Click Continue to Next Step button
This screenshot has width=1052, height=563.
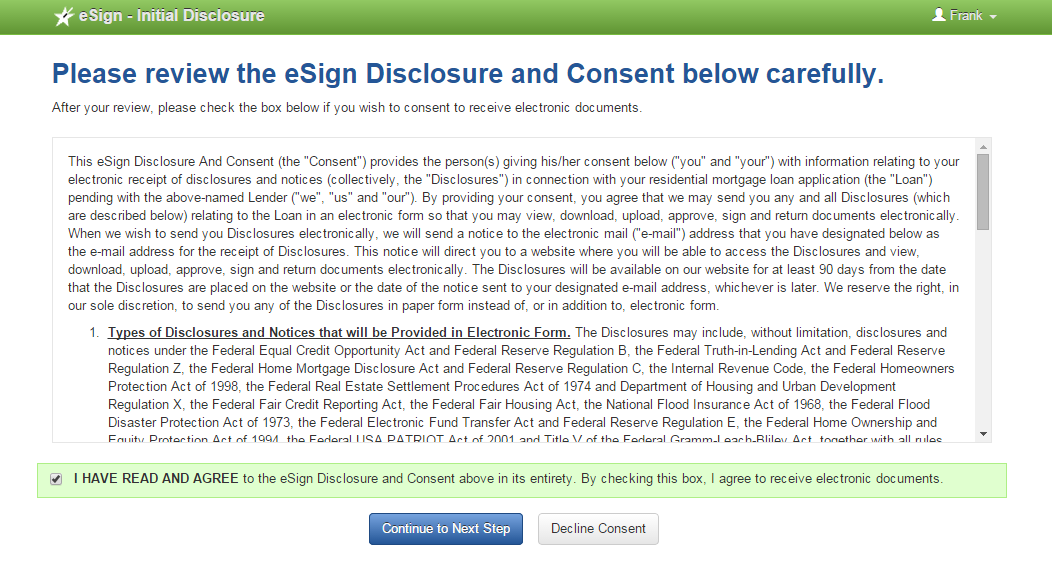coord(445,529)
